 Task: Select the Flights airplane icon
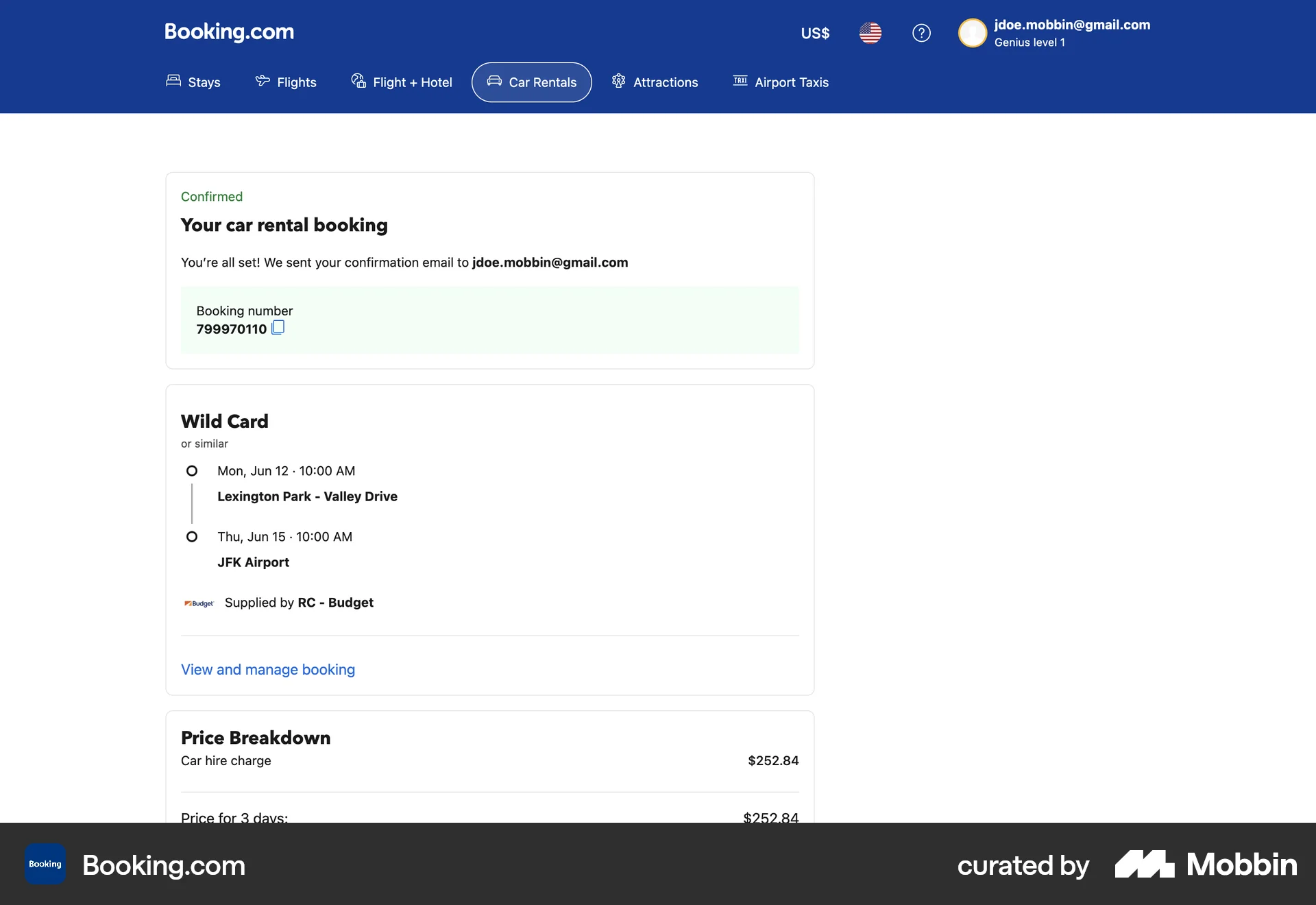263,82
